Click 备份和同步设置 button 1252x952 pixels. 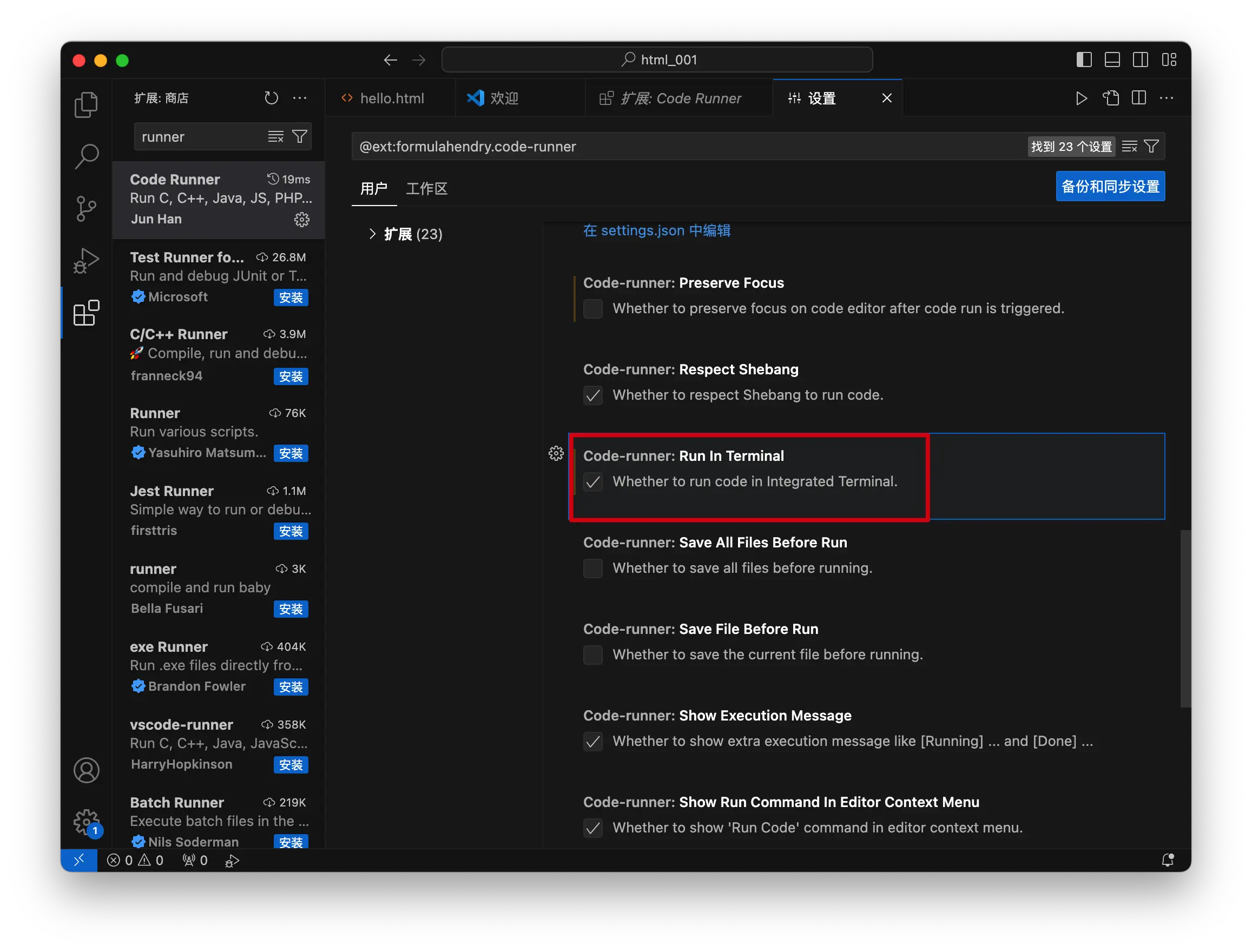point(1110,187)
